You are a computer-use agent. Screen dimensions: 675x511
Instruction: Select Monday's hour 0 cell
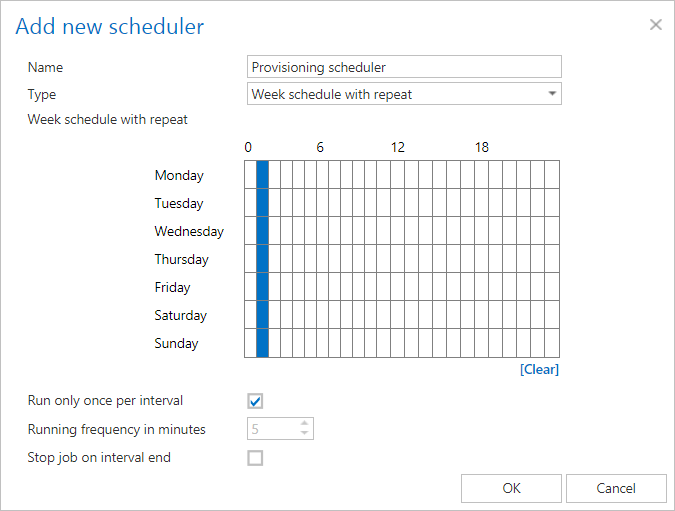[251, 174]
